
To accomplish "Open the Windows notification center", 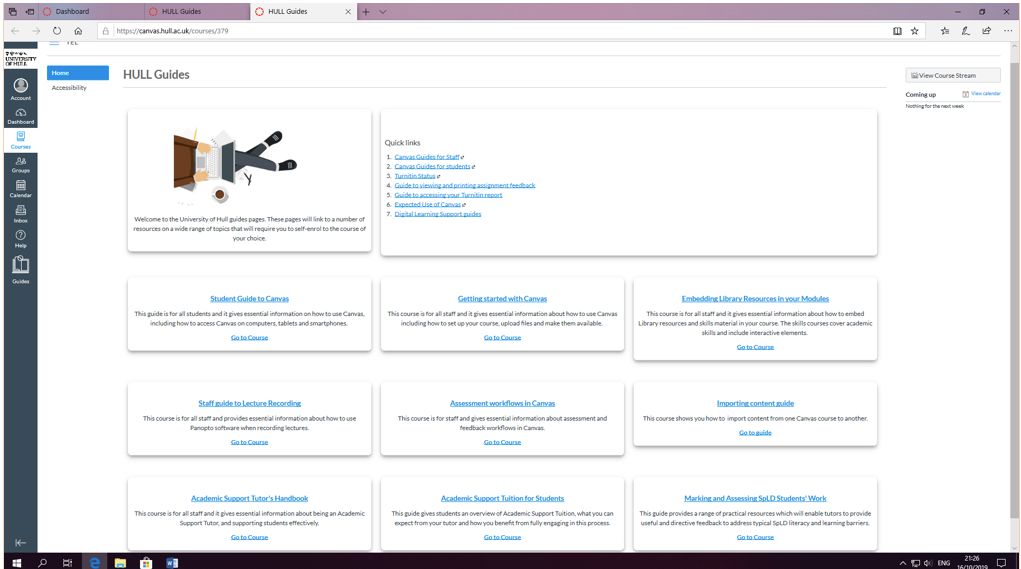I will point(1001,562).
